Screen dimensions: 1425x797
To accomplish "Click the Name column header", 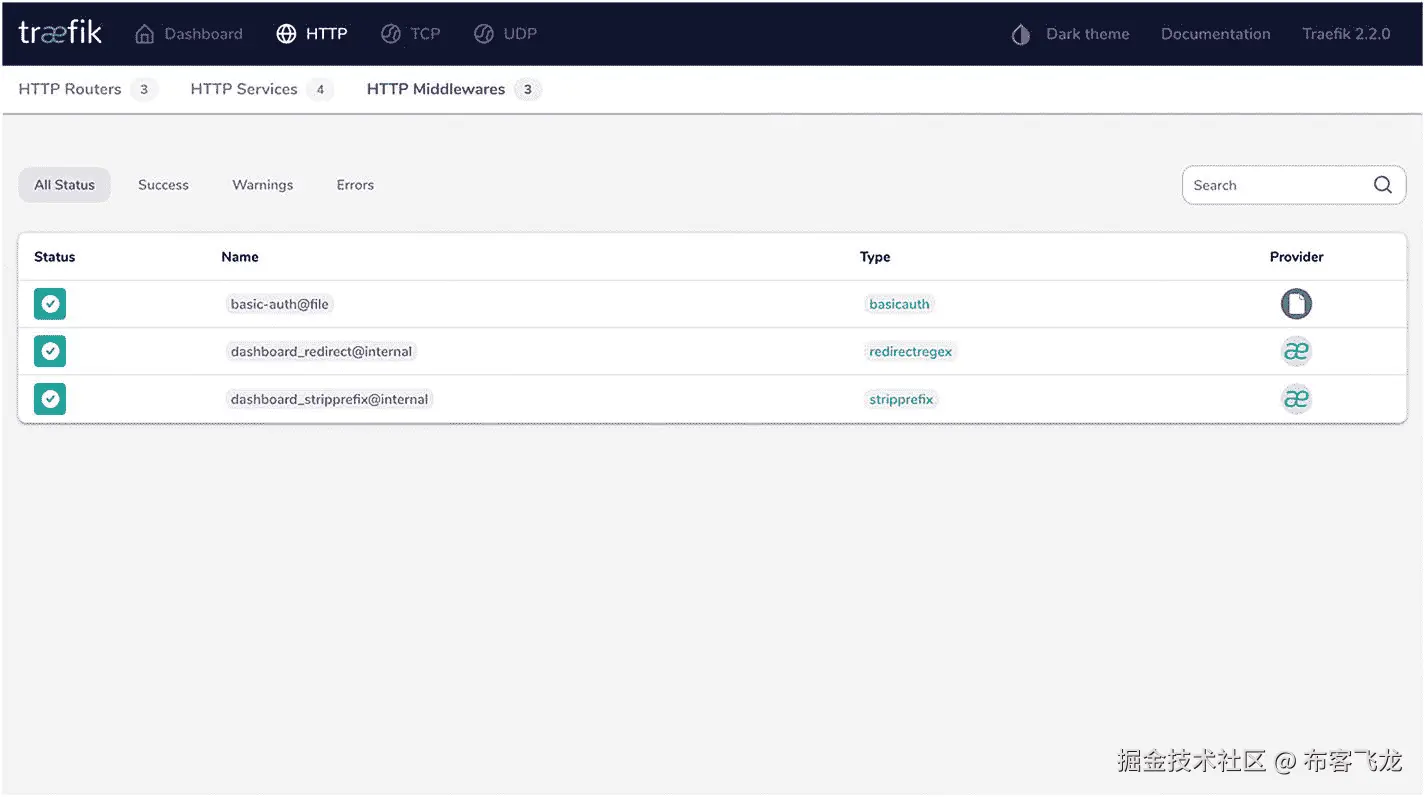I will (240, 257).
